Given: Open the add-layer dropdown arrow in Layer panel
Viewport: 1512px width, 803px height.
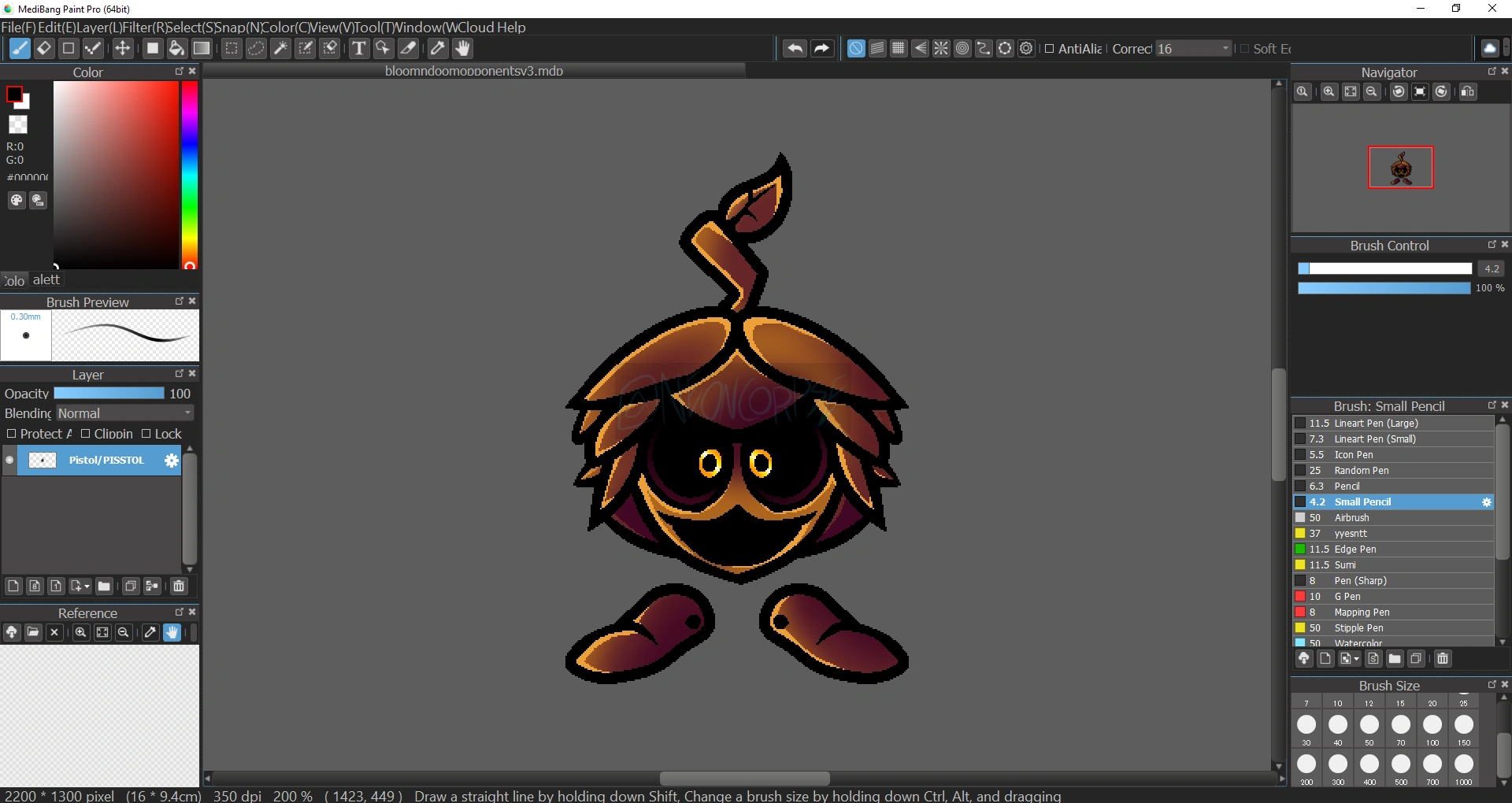Looking at the screenshot, I should (85, 587).
